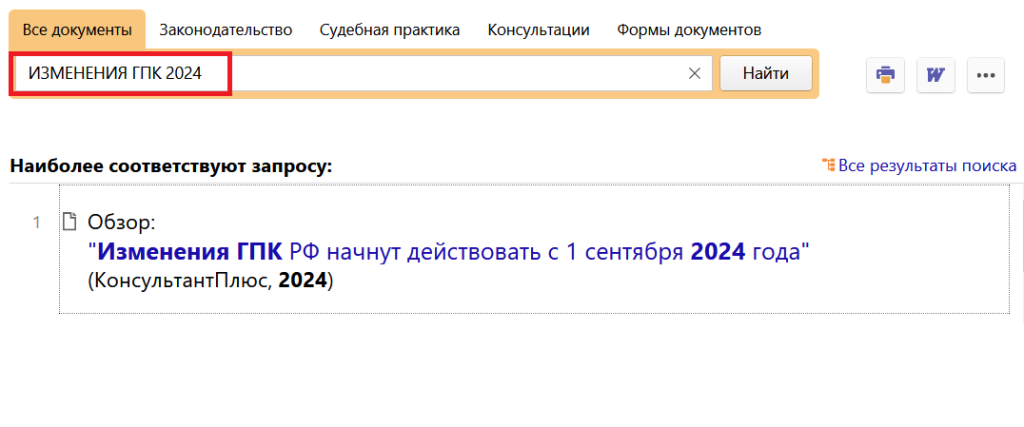Show the Формы документов tab
Screen dimensions: 1024x427
click(x=689, y=30)
